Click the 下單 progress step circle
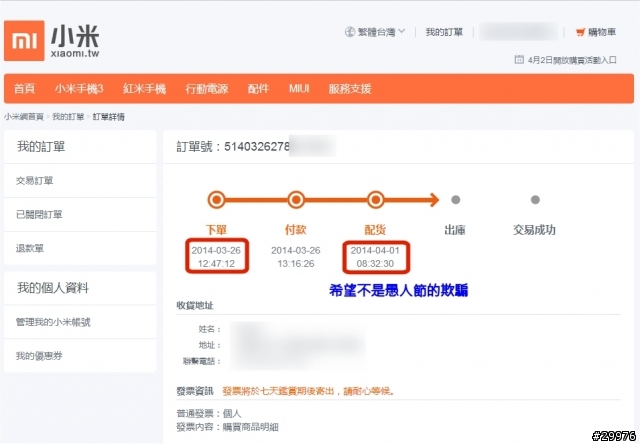 pos(216,200)
